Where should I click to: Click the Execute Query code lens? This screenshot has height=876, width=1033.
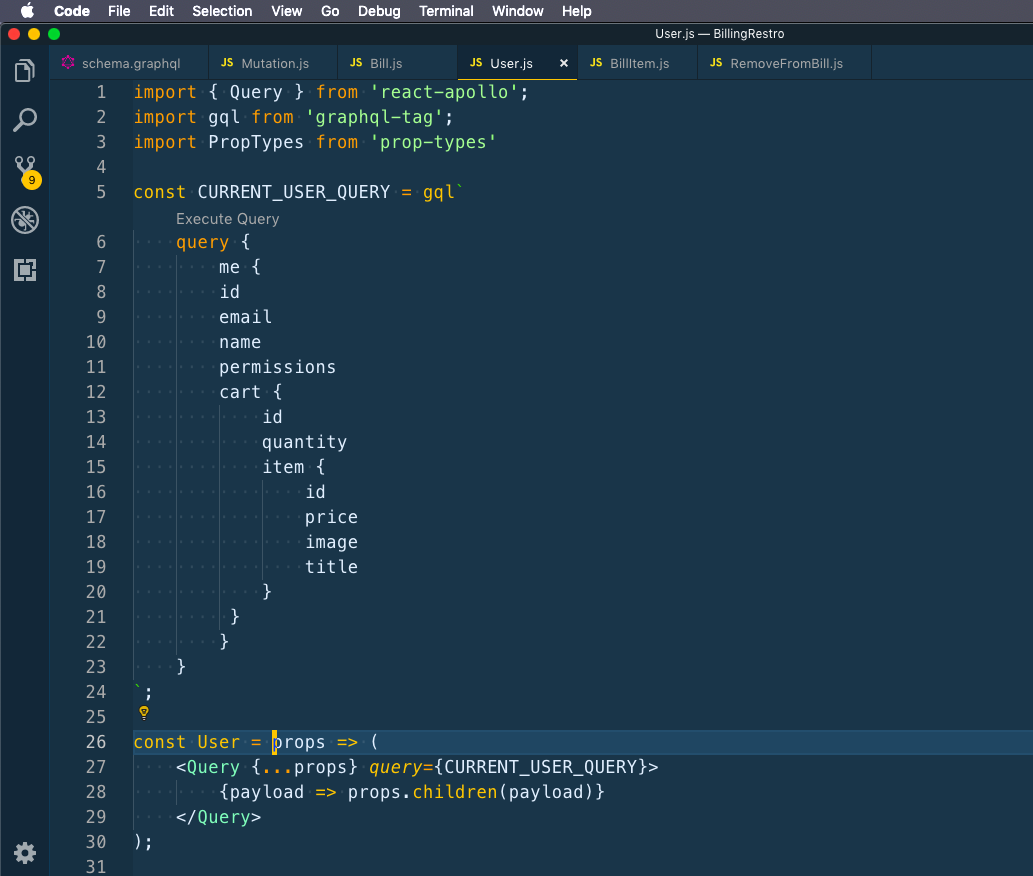pyautogui.click(x=227, y=219)
